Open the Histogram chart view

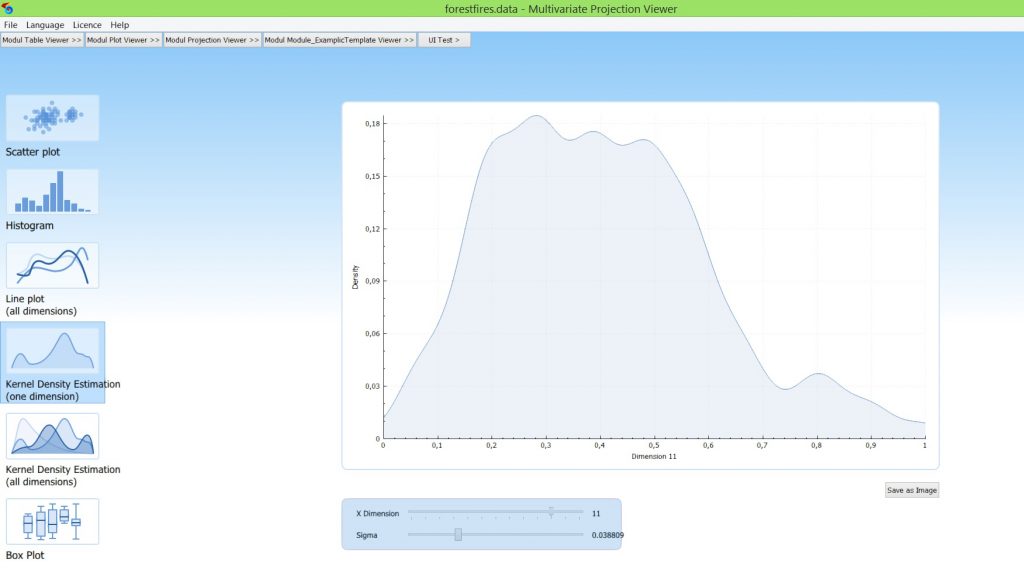tap(52, 191)
